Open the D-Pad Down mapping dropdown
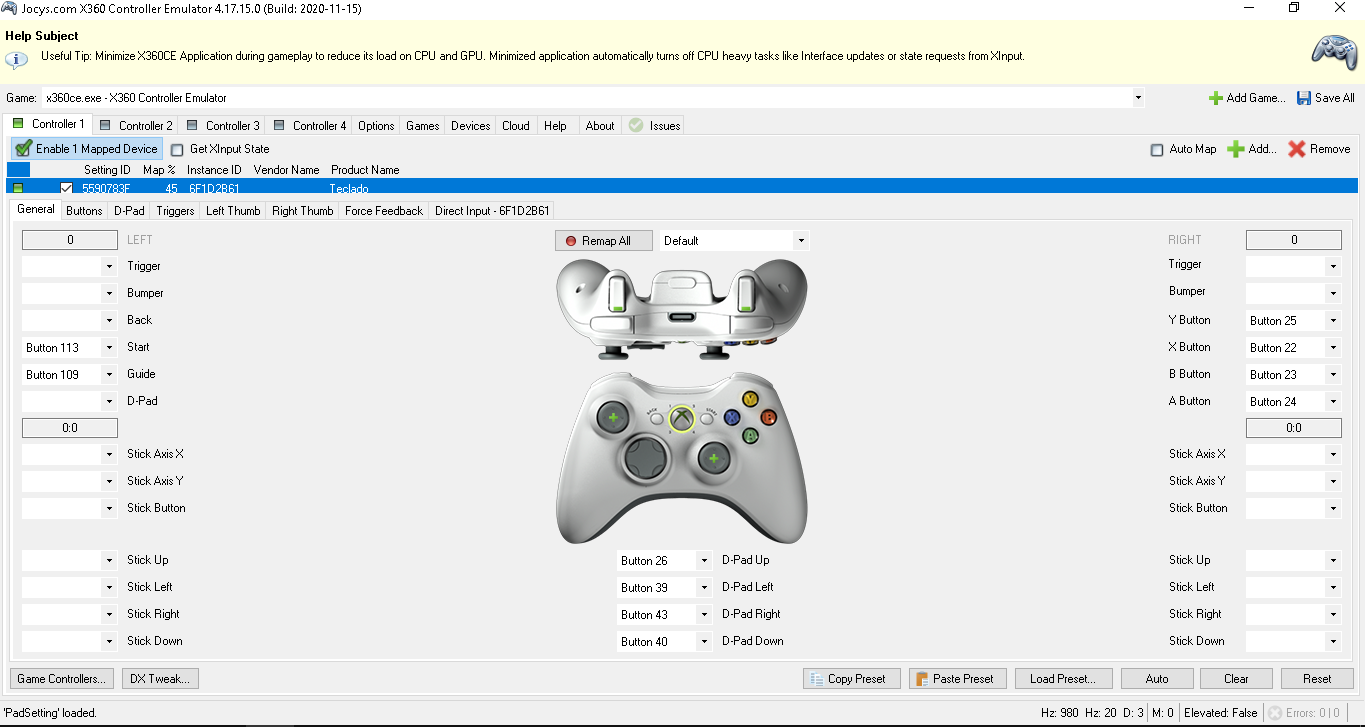The height and width of the screenshot is (727, 1367). tap(704, 642)
